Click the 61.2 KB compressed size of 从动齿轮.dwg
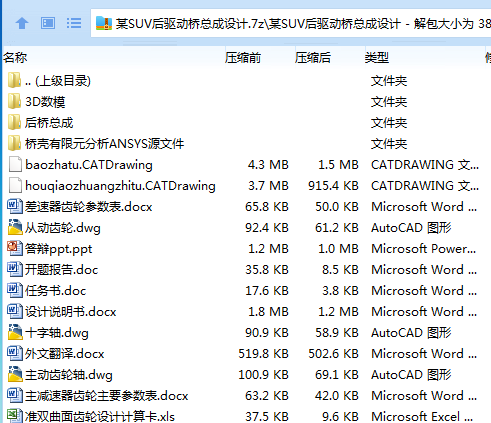 337,228
